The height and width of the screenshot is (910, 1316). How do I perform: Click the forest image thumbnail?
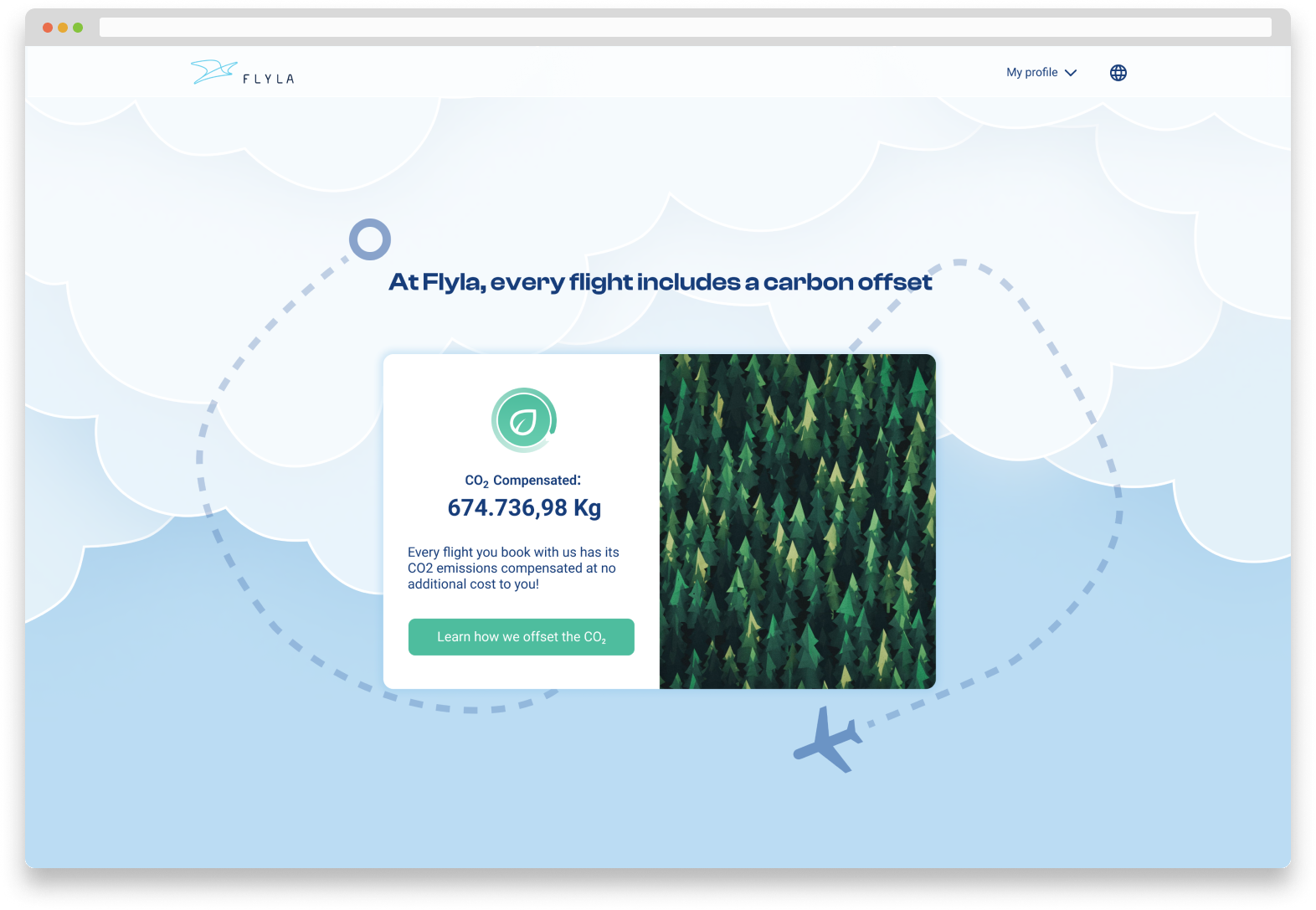click(798, 522)
